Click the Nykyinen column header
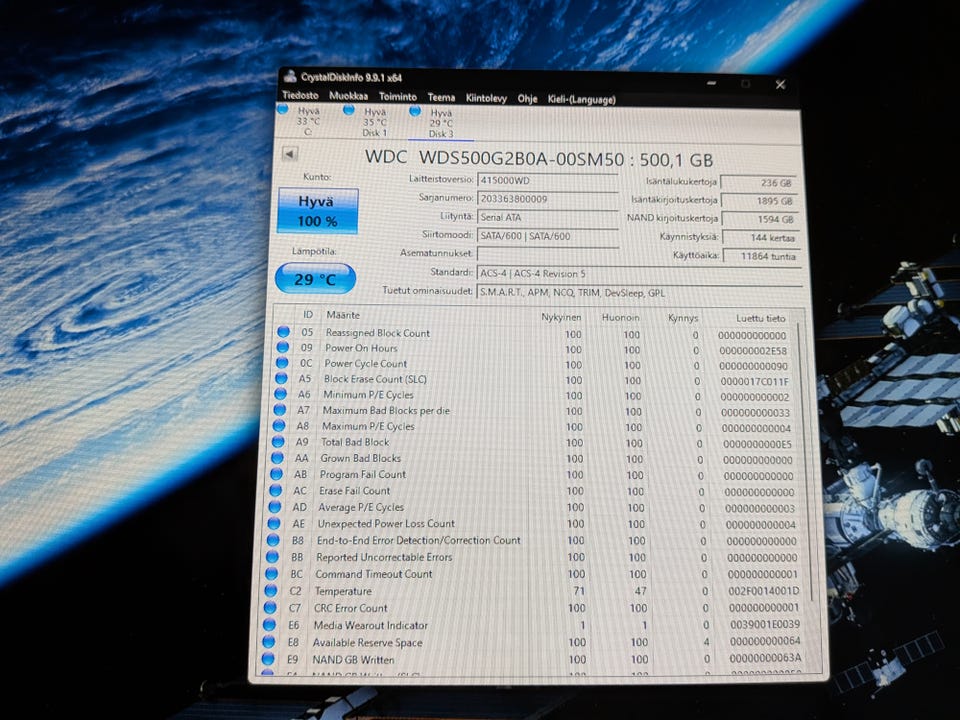 pyautogui.click(x=561, y=317)
